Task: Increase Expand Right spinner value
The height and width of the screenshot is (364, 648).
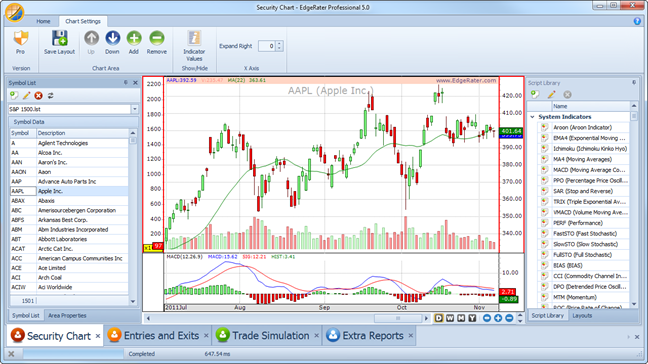Action: [279, 43]
